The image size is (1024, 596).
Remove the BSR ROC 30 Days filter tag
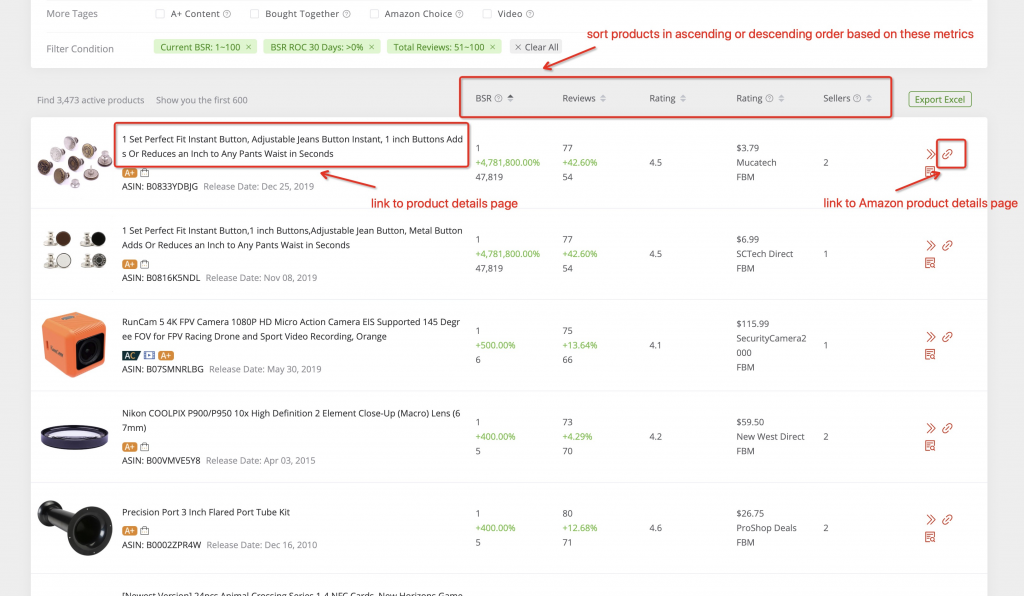click(372, 47)
